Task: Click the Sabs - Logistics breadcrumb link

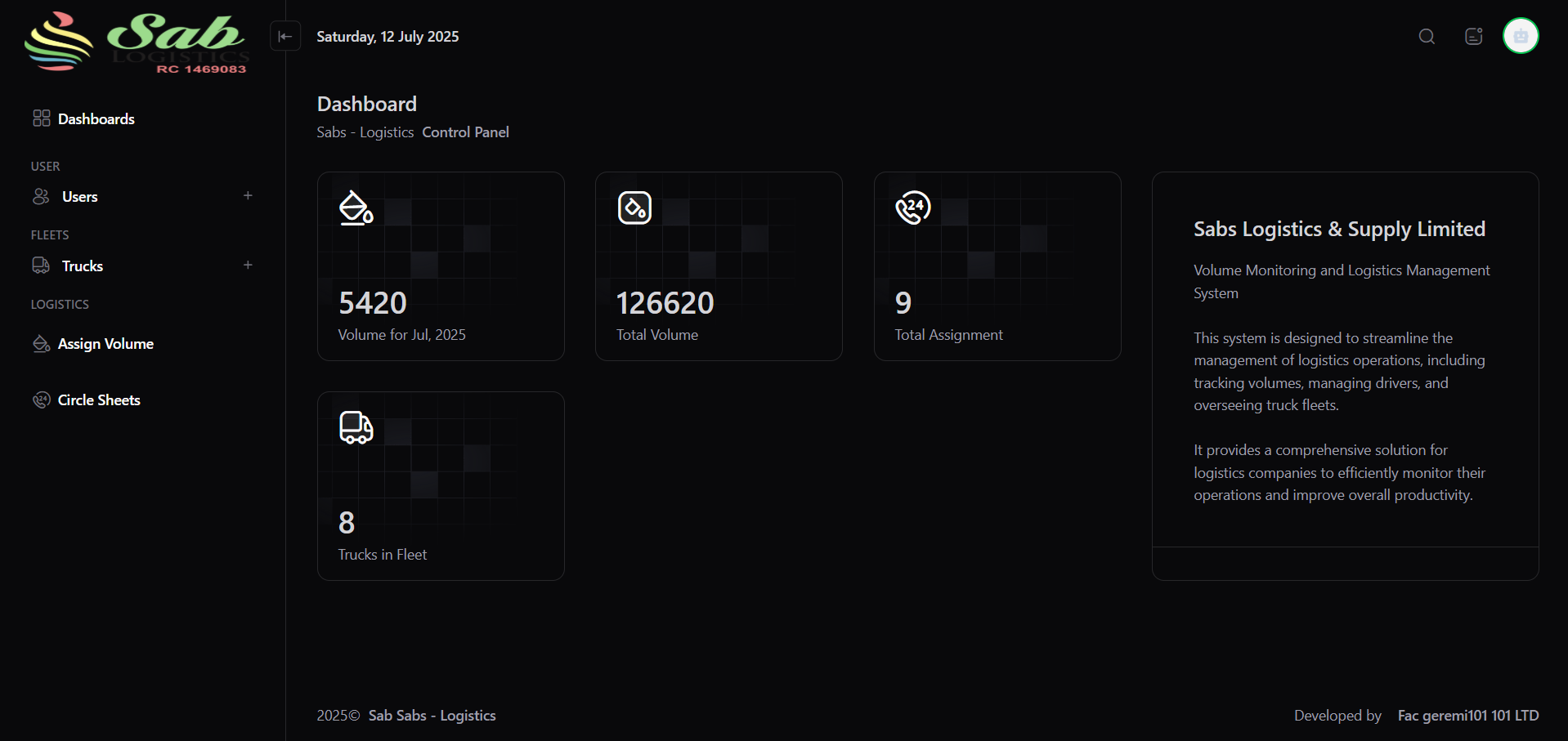Action: pyautogui.click(x=365, y=132)
